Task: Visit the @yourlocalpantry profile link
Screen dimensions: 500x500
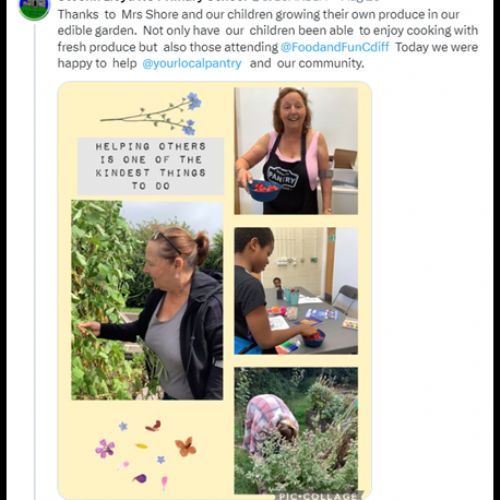Action: (x=192, y=63)
